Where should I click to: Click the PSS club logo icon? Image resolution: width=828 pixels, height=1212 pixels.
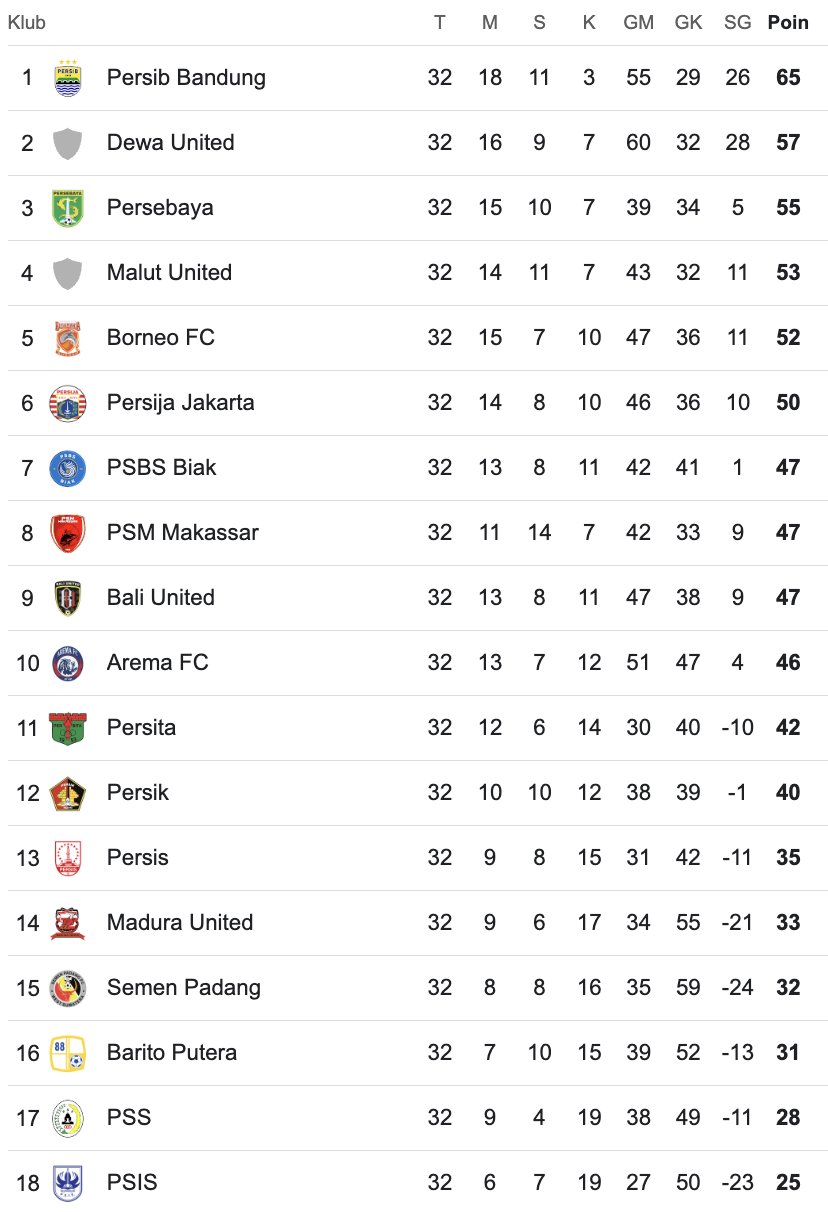tap(67, 1118)
